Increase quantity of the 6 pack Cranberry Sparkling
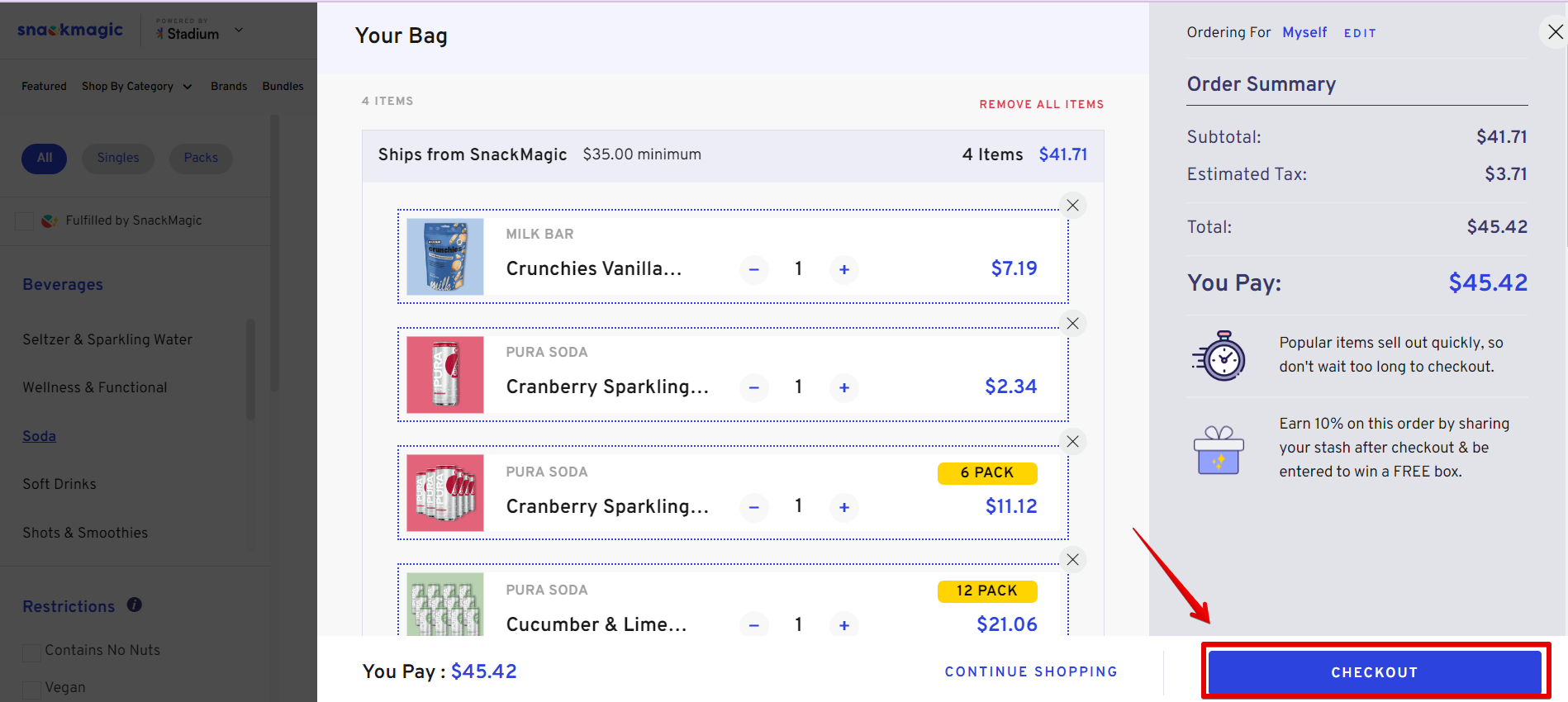This screenshot has width=1568, height=702. pyautogui.click(x=844, y=507)
